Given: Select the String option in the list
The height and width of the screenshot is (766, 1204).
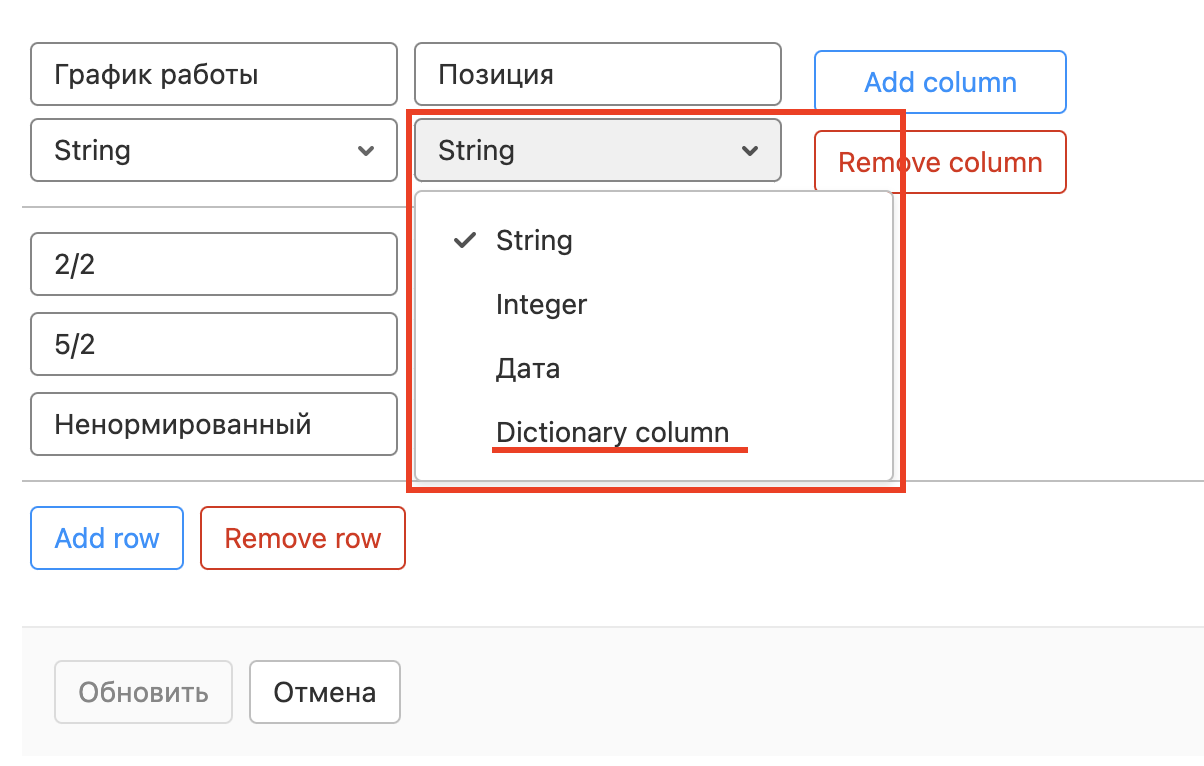Looking at the screenshot, I should (x=534, y=241).
